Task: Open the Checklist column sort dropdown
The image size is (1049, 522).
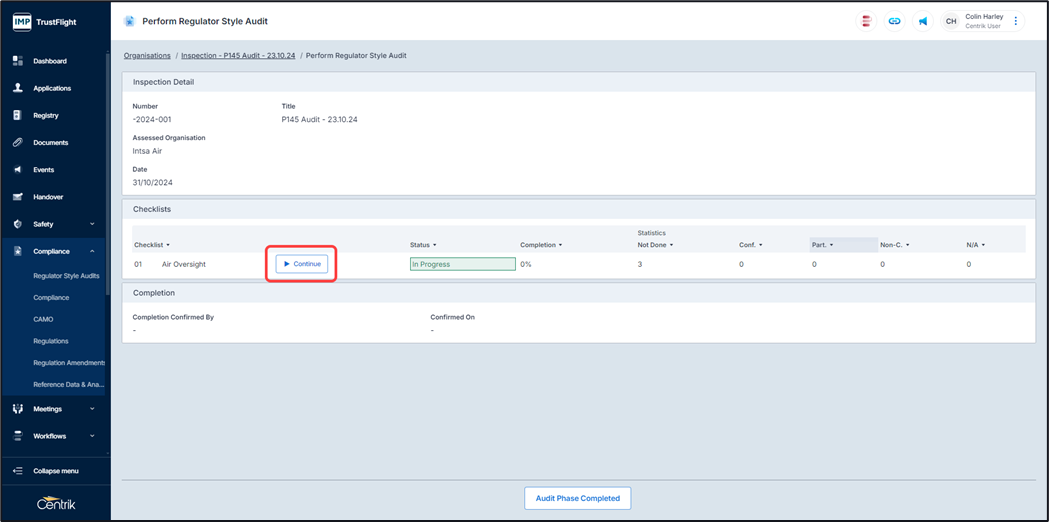Action: [x=167, y=245]
